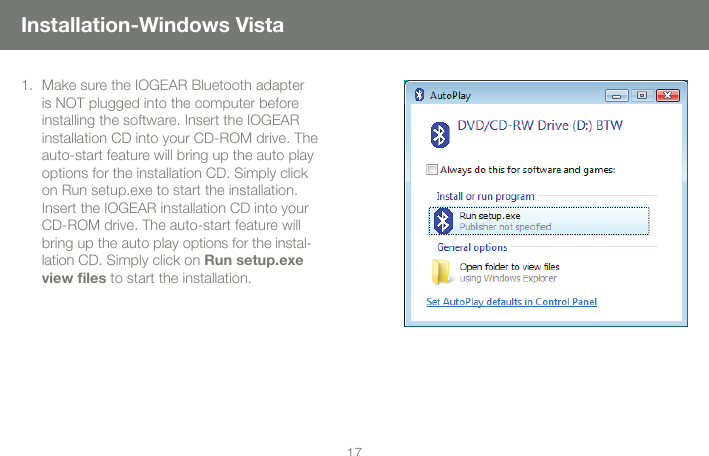
Task: Choose Open folder to view files
Action: (509, 267)
